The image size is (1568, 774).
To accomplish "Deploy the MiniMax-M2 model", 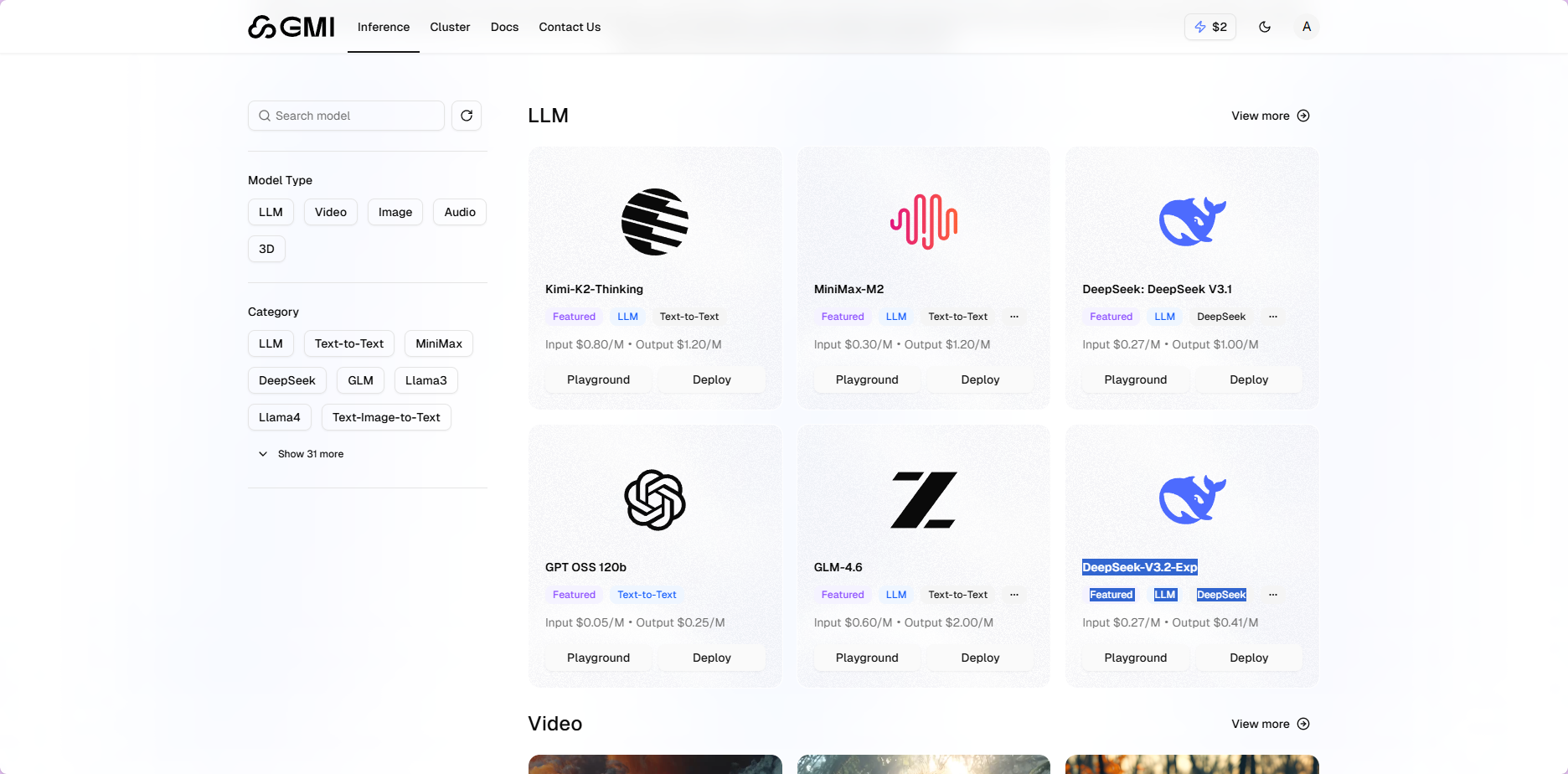I will [x=981, y=379].
